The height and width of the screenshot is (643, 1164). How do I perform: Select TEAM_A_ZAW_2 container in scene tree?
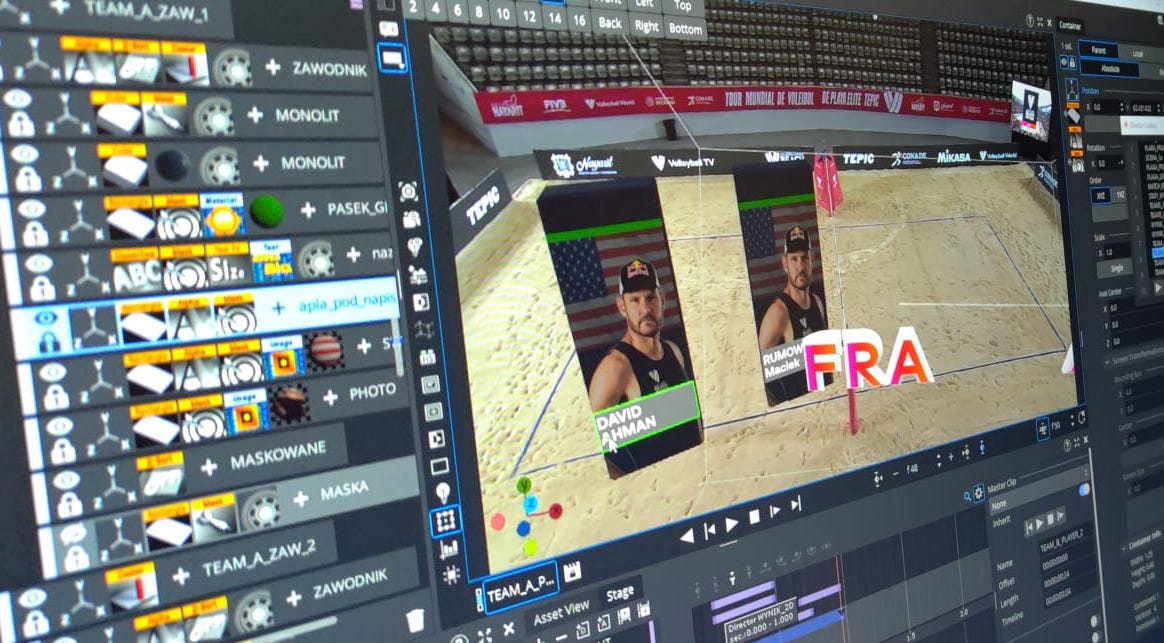pyautogui.click(x=259, y=560)
